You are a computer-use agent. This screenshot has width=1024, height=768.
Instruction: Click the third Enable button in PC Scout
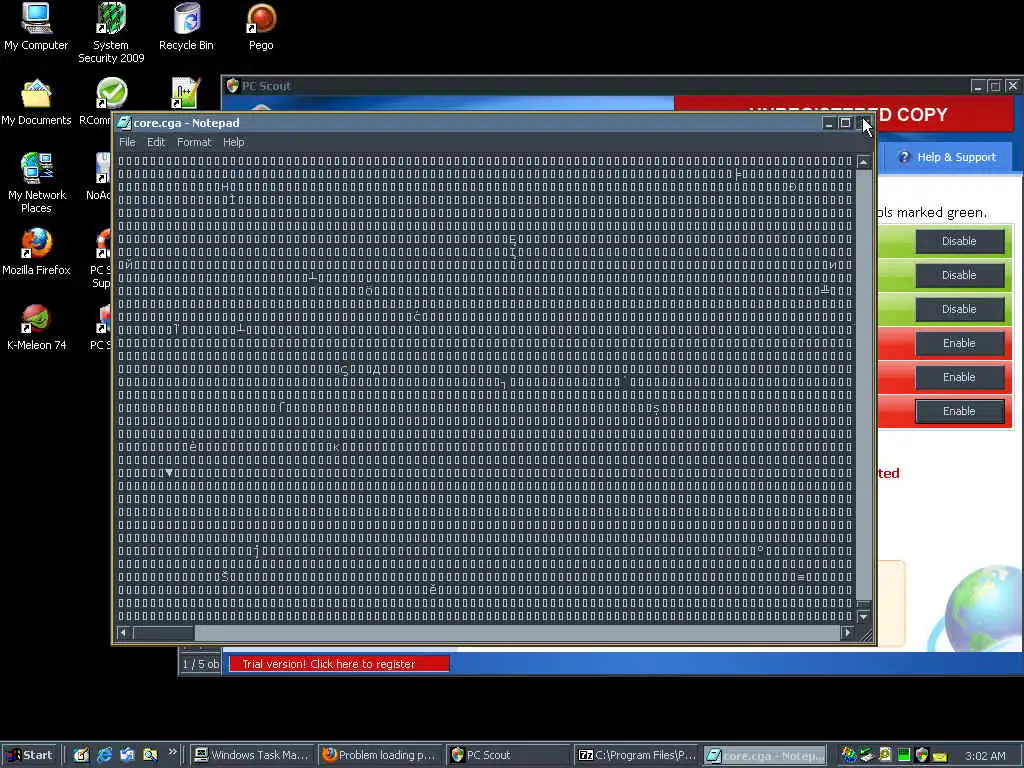click(x=959, y=411)
